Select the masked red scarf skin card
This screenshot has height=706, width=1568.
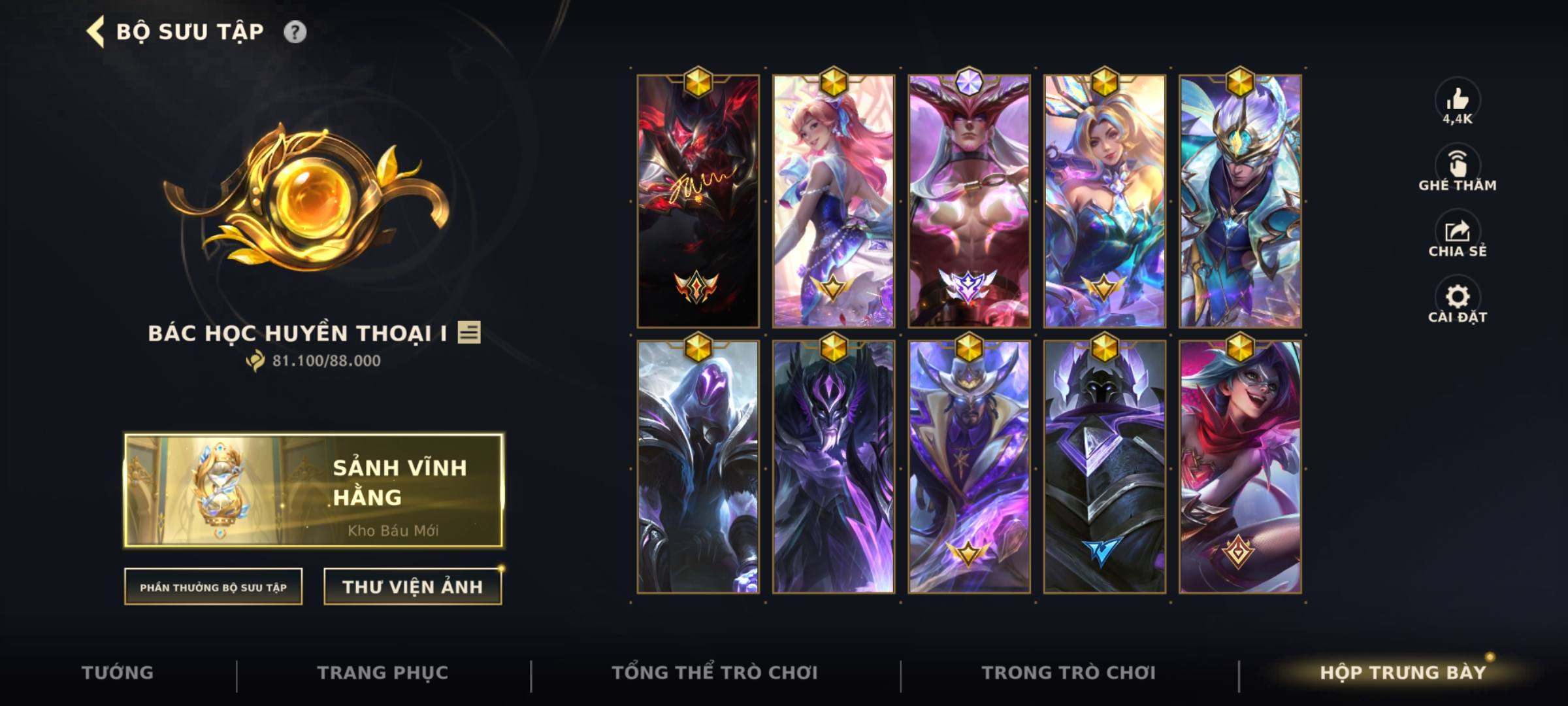pos(1240,467)
